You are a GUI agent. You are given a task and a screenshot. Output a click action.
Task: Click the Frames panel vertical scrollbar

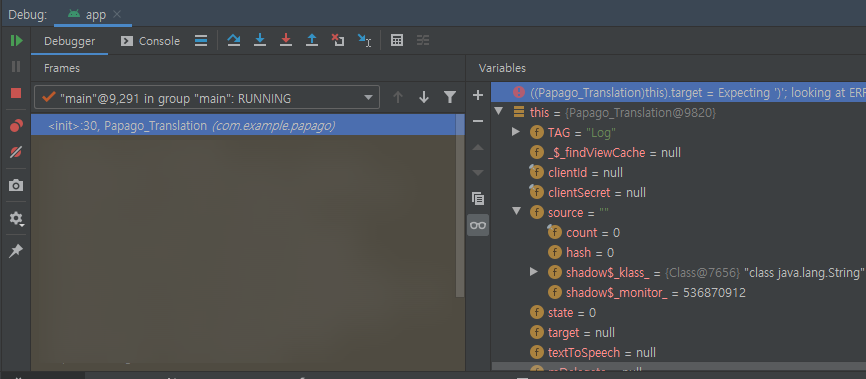pos(460,206)
